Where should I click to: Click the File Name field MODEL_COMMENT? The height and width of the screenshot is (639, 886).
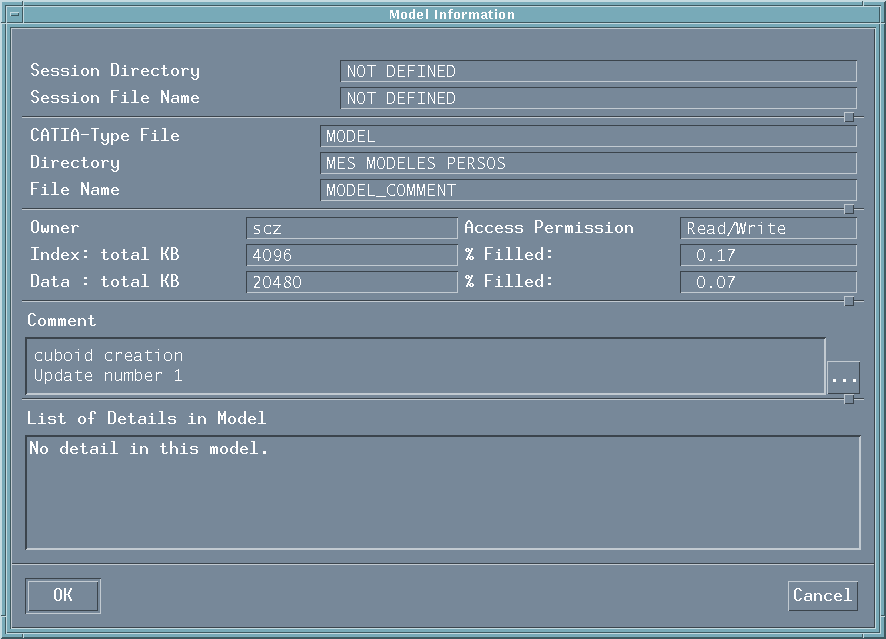pyautogui.click(x=588, y=190)
